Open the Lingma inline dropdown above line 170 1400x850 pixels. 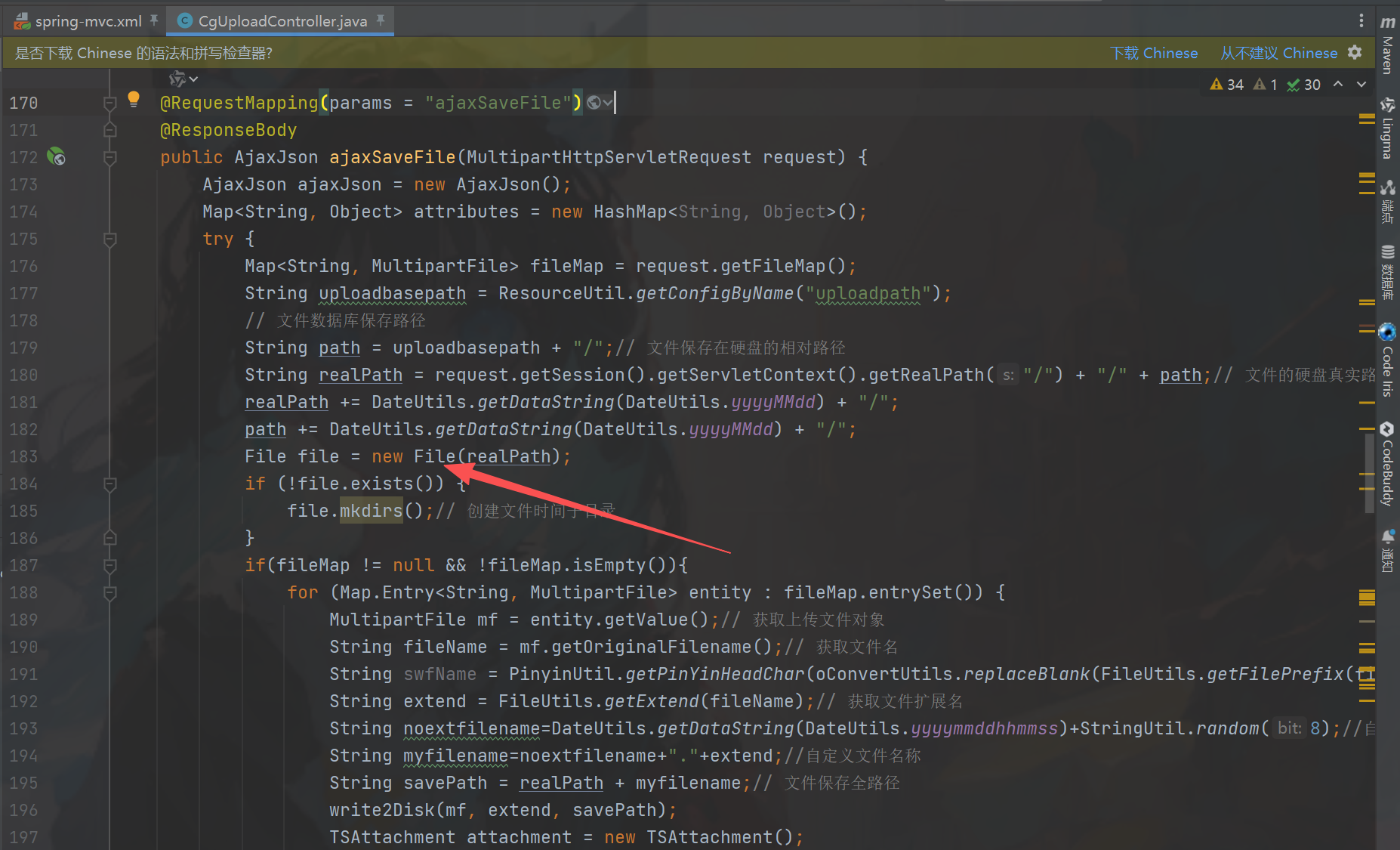coord(183,79)
